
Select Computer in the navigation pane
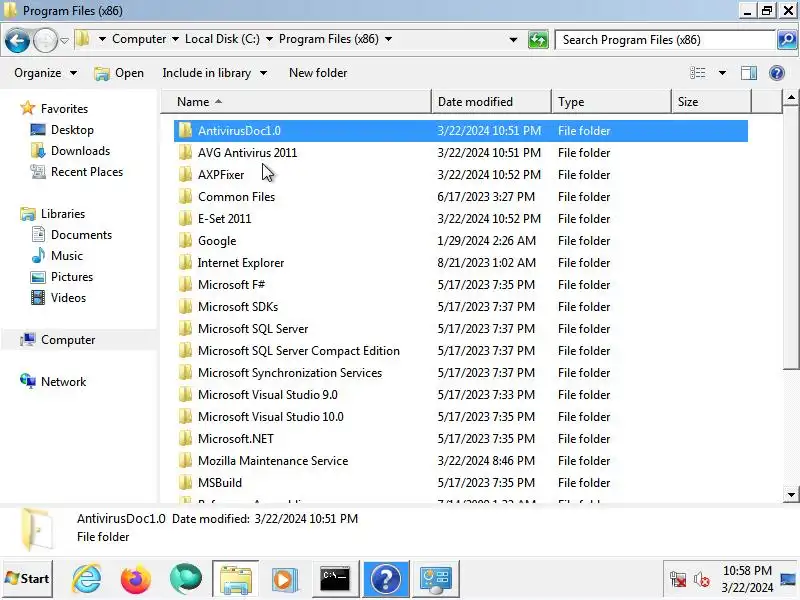click(x=68, y=340)
